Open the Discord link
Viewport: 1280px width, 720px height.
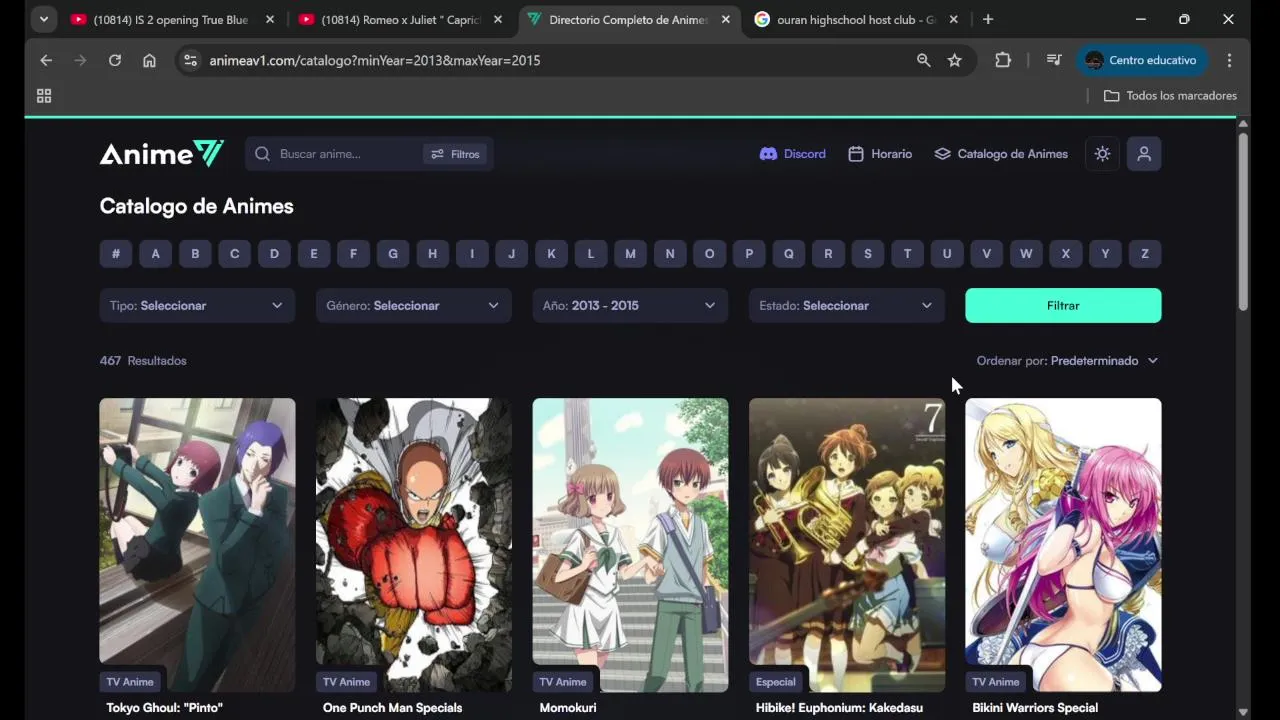tap(793, 154)
